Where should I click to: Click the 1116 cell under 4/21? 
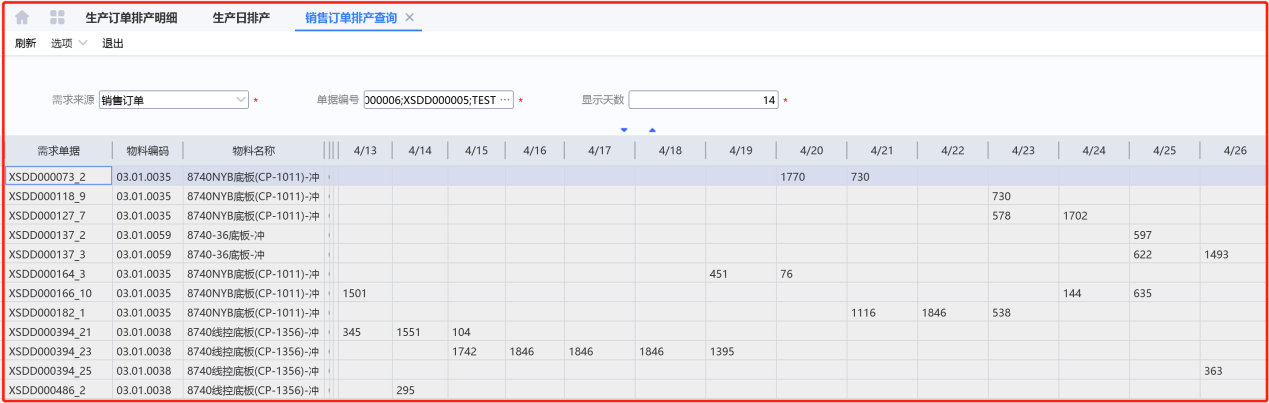[882, 312]
